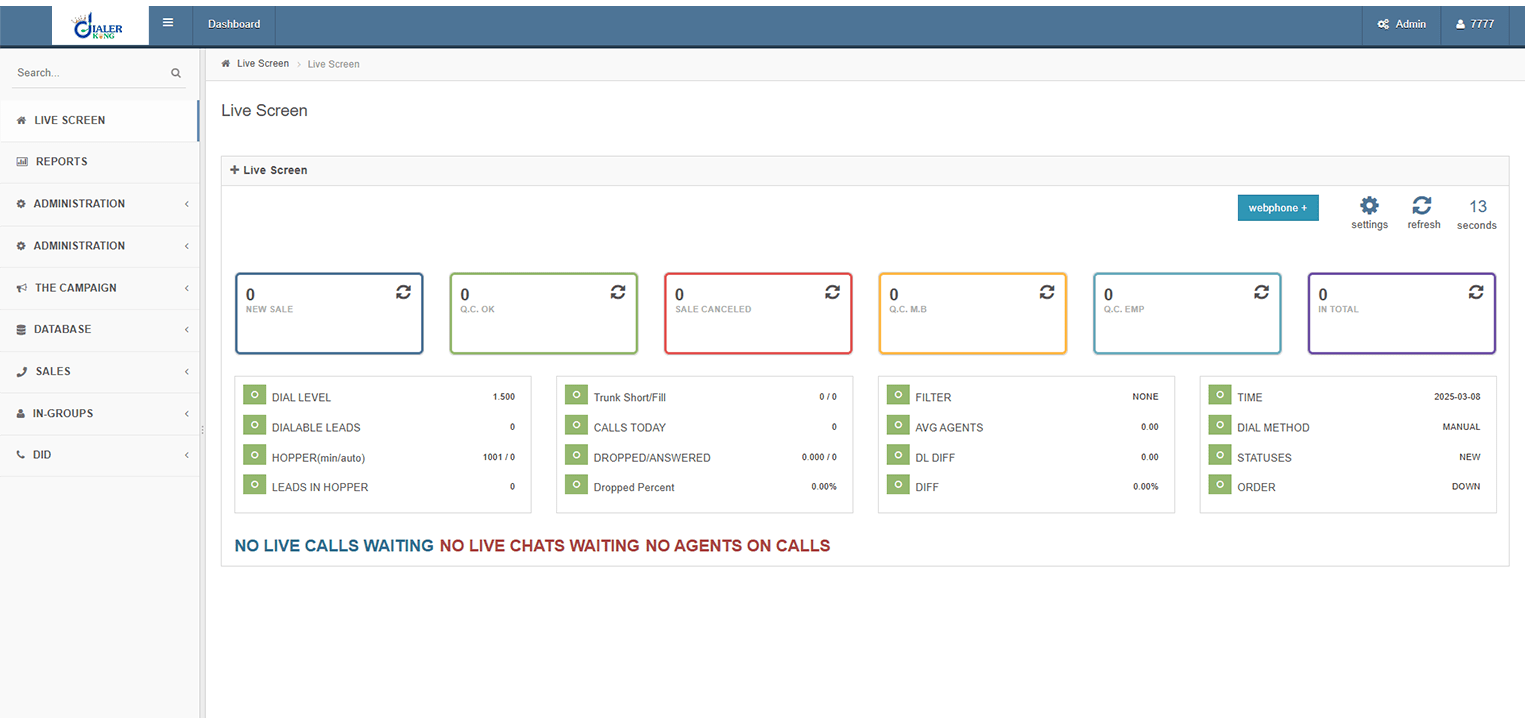This screenshot has width=1525, height=718.
Task: Collapse the Live Screen panel header
Action: [233, 170]
